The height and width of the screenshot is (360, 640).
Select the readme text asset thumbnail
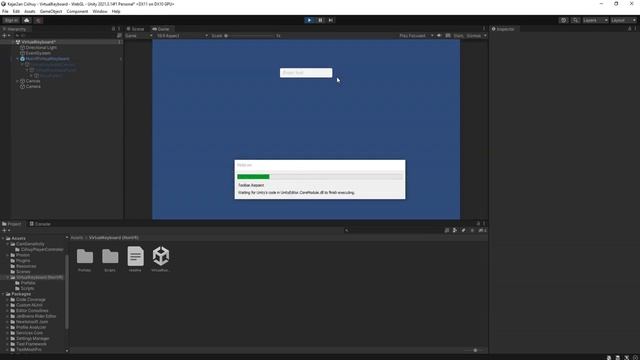tap(135, 259)
